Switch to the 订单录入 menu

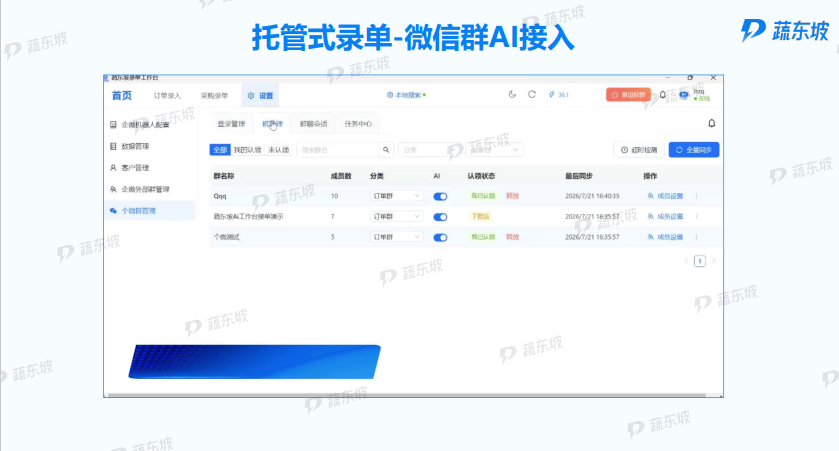[167, 96]
